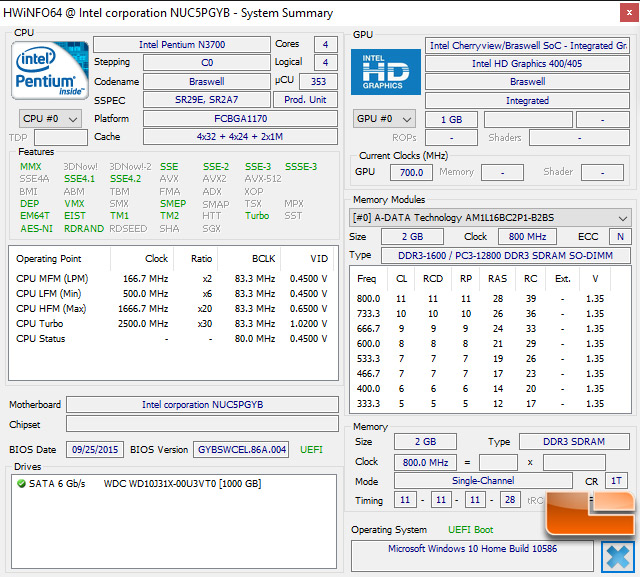Viewport: 640px width, 577px height.
Task: Click the SSE4.2 feature label
Action: pos(125,179)
